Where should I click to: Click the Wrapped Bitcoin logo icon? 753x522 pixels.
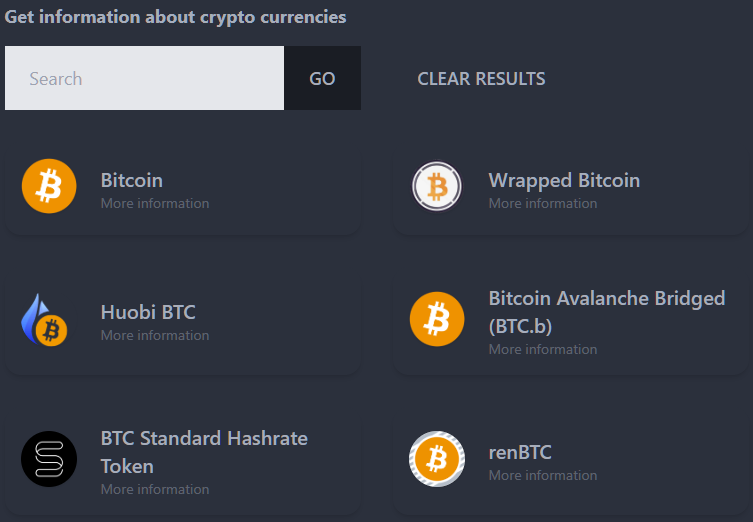(x=437, y=186)
